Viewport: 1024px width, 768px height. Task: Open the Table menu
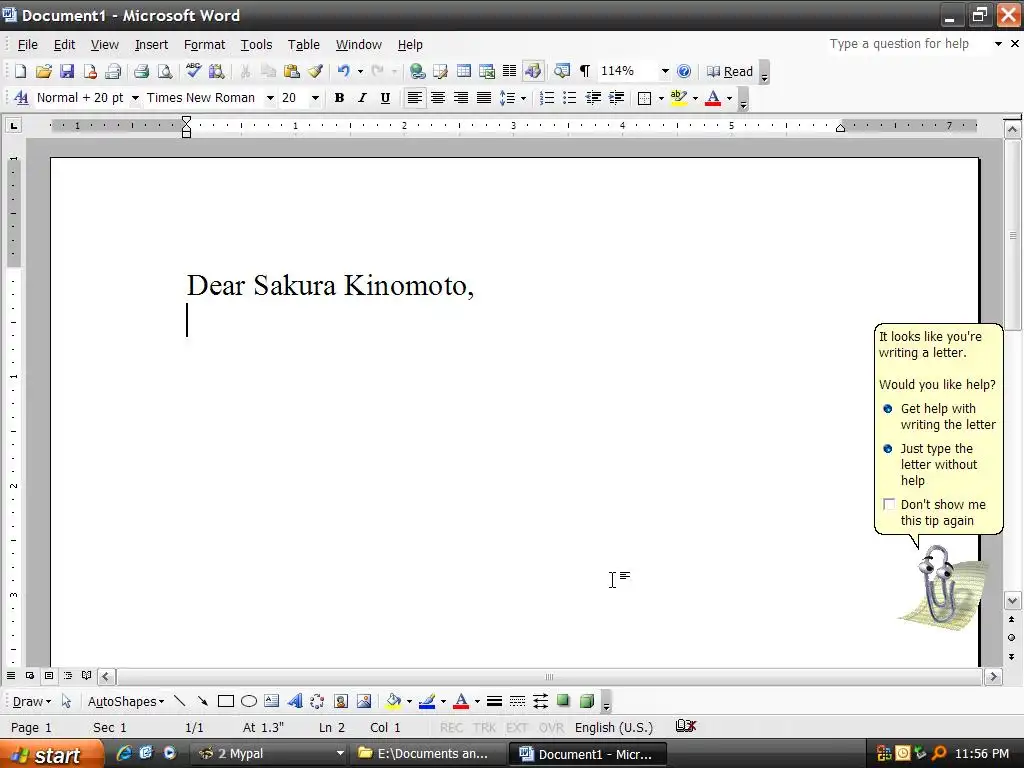pos(304,44)
